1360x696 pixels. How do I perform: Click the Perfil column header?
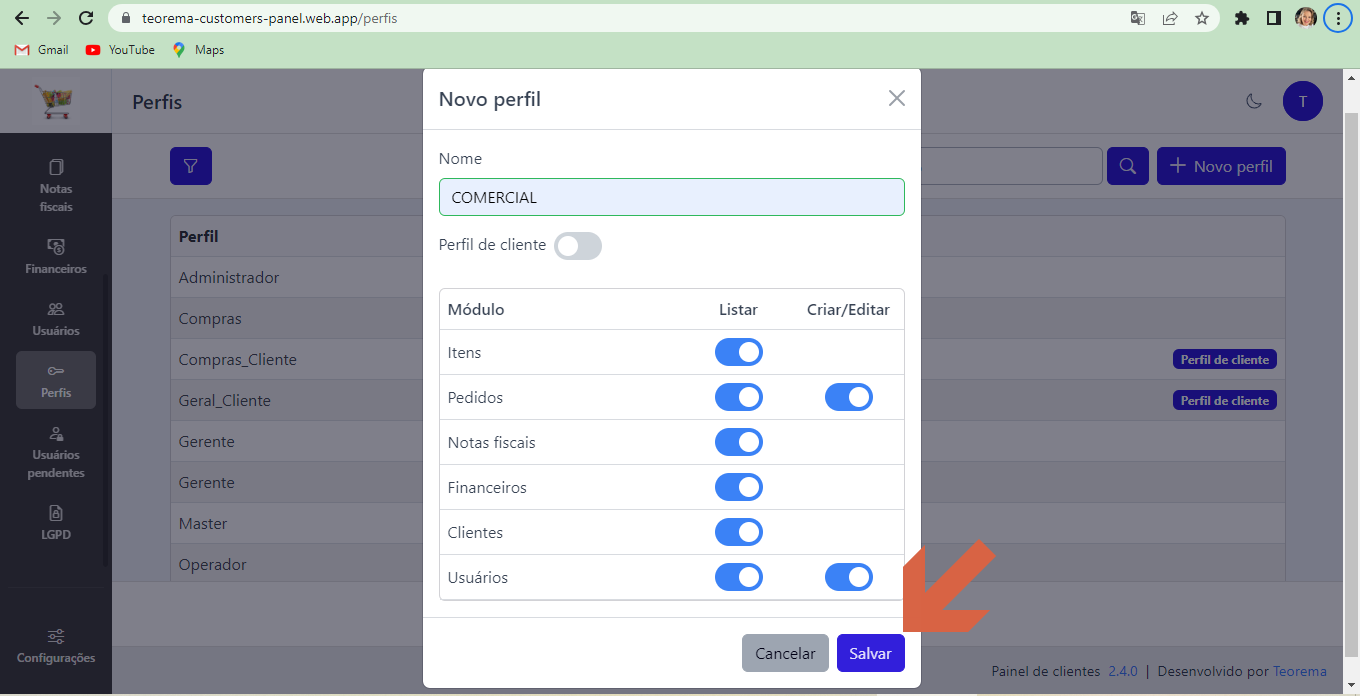click(198, 236)
